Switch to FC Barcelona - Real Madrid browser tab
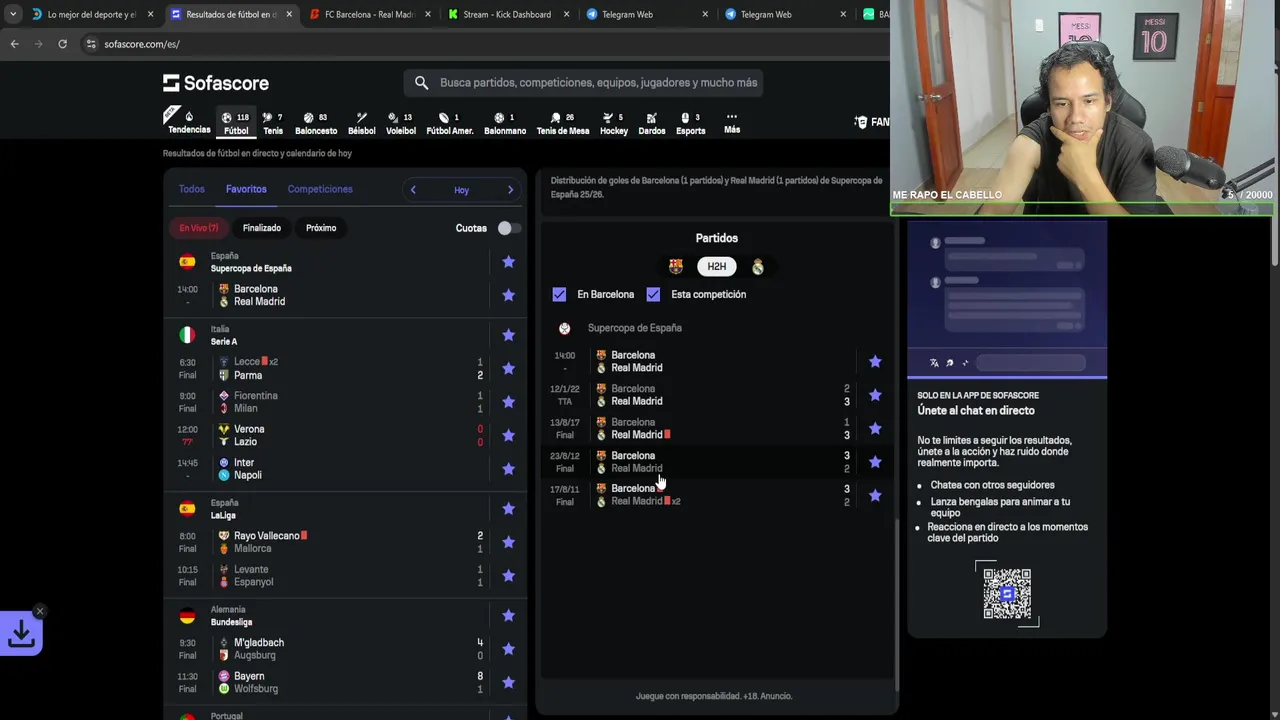The height and width of the screenshot is (720, 1280). pos(369,14)
